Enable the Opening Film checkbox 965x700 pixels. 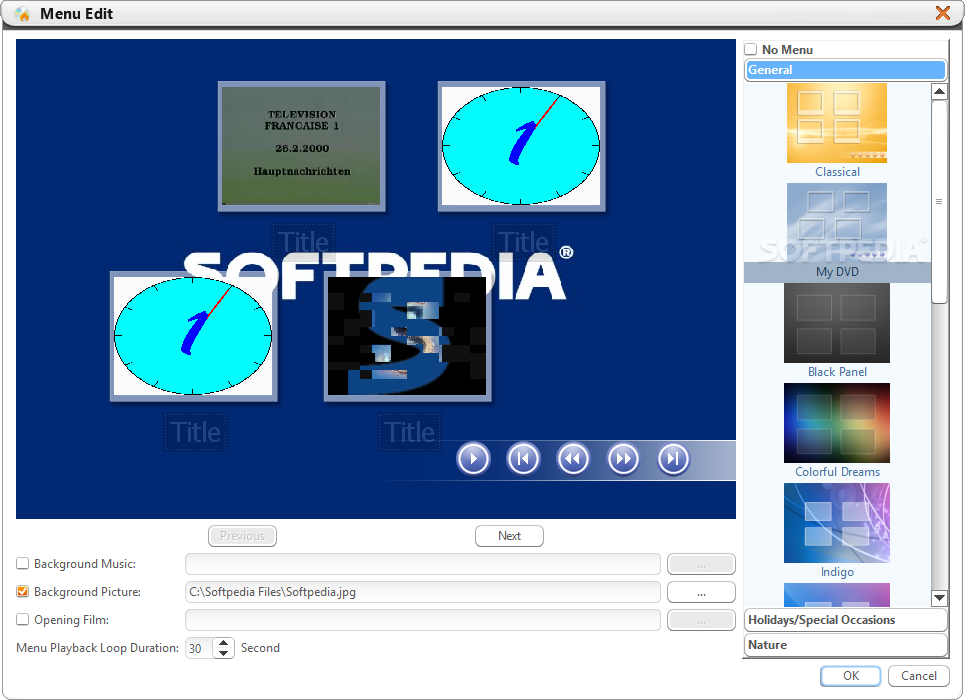(x=22, y=619)
